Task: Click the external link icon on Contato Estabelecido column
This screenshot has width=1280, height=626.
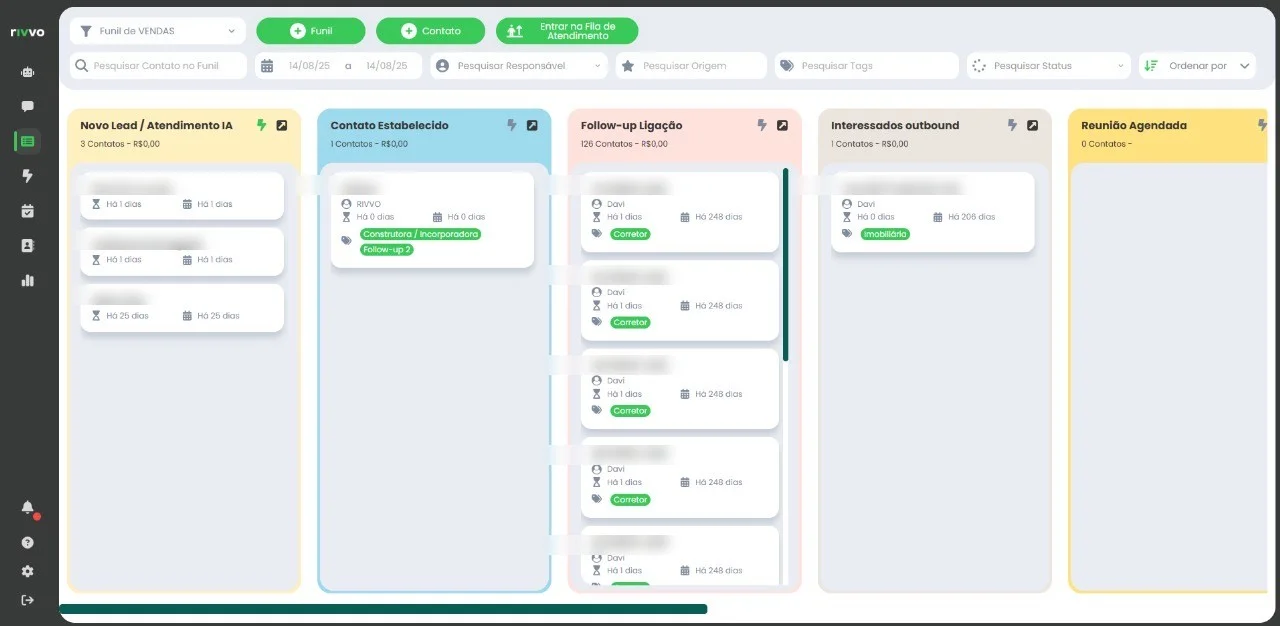Action: (x=532, y=125)
